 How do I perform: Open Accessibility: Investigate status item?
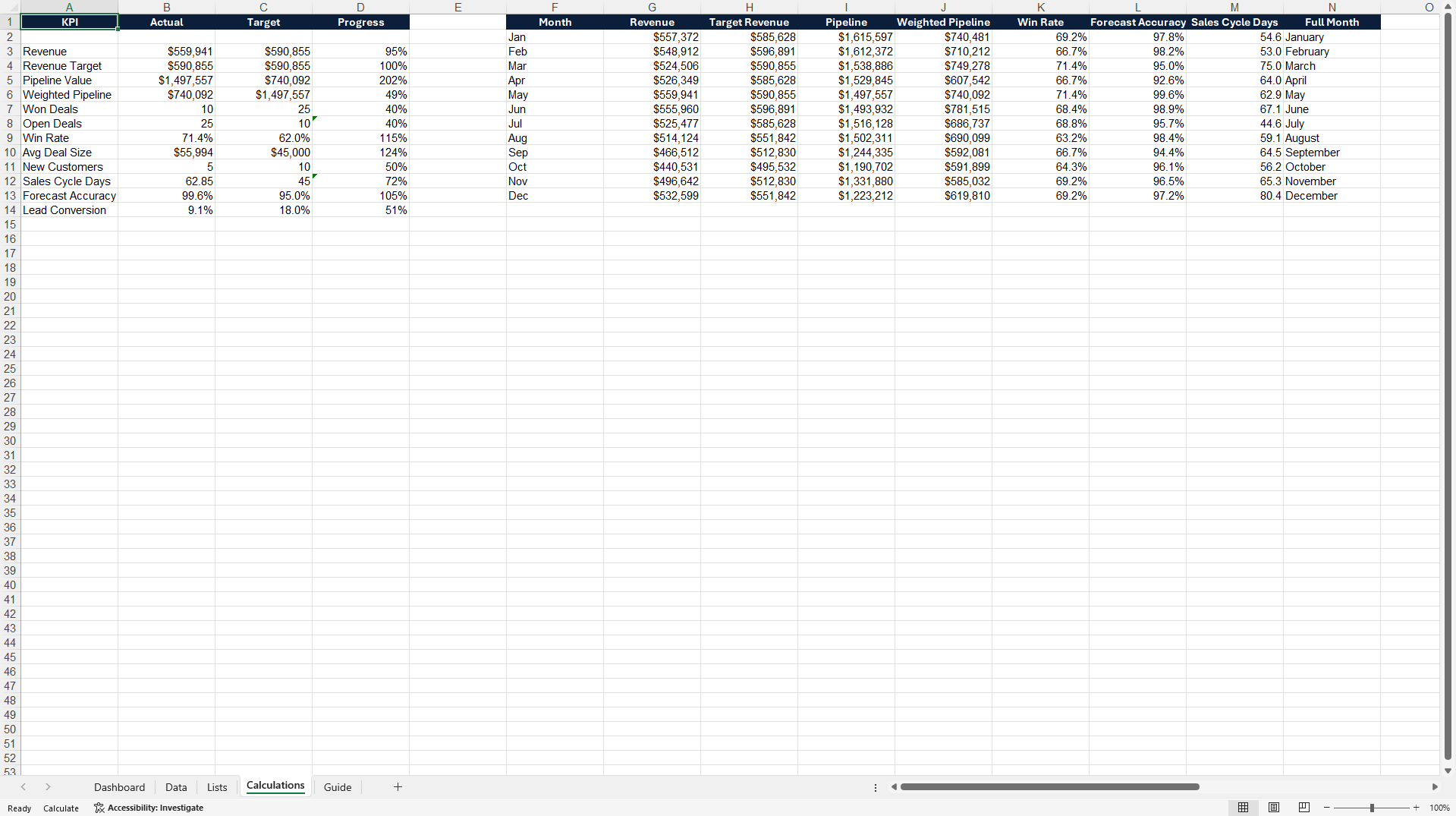pyautogui.click(x=149, y=808)
